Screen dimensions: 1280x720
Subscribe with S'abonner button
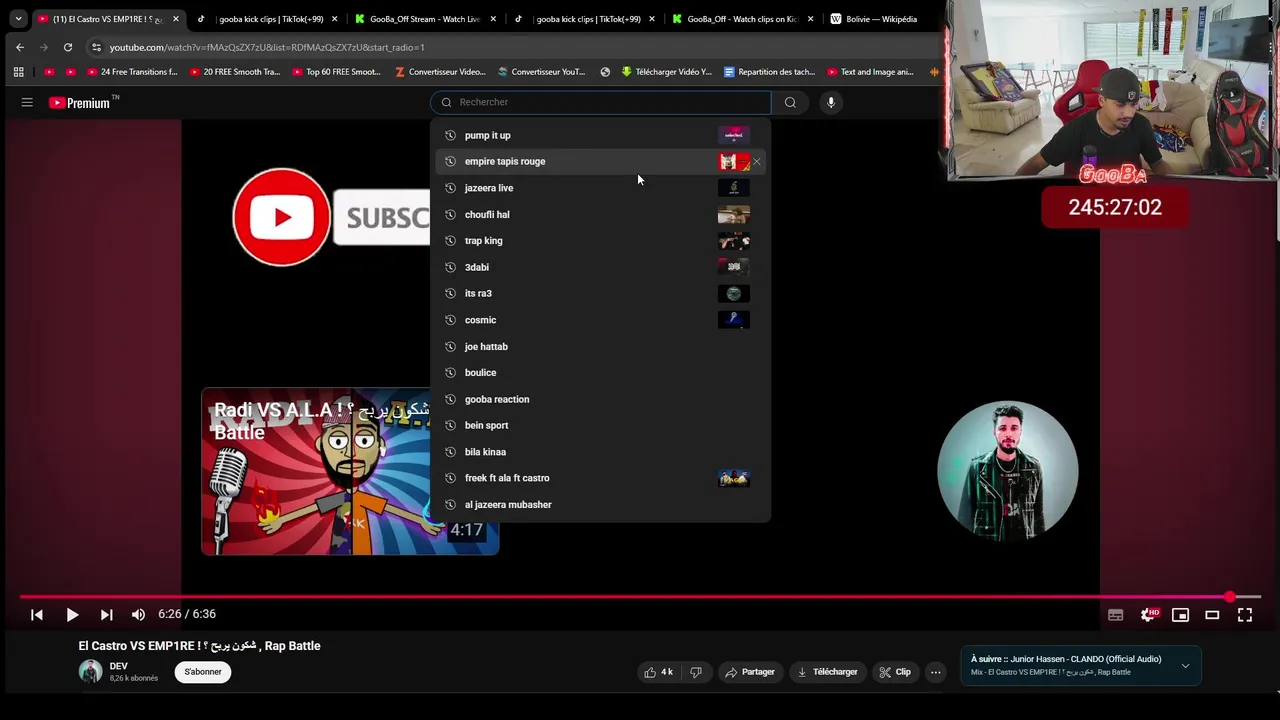point(203,672)
